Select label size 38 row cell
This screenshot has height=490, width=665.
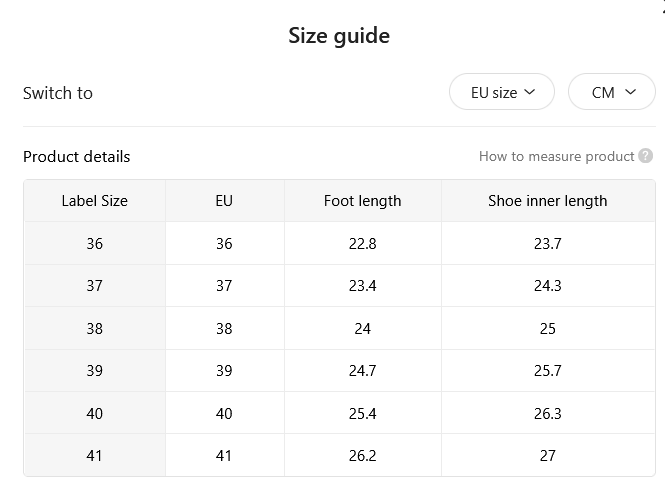coord(95,328)
